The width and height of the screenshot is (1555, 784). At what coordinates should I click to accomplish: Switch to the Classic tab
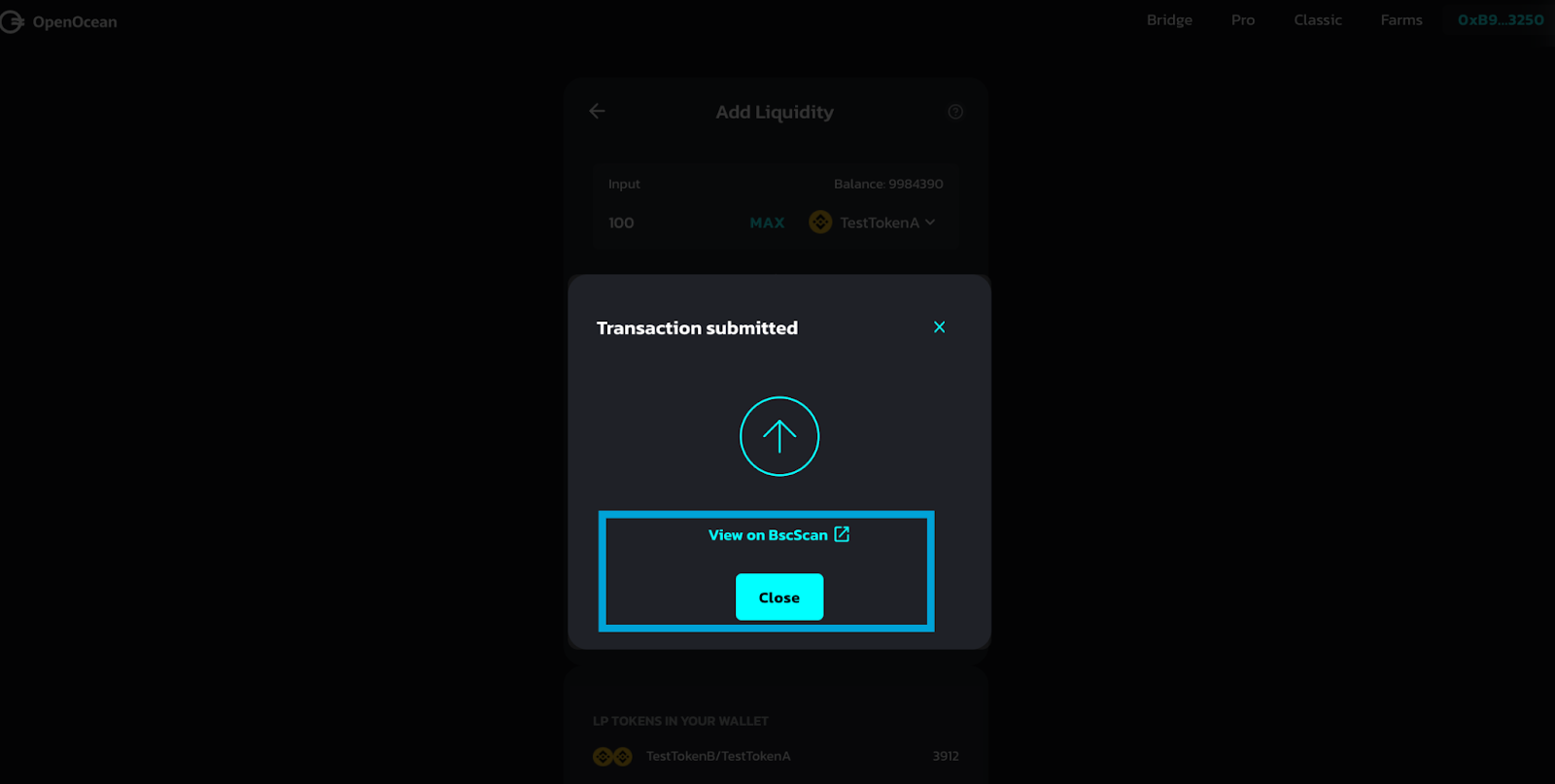click(1318, 20)
